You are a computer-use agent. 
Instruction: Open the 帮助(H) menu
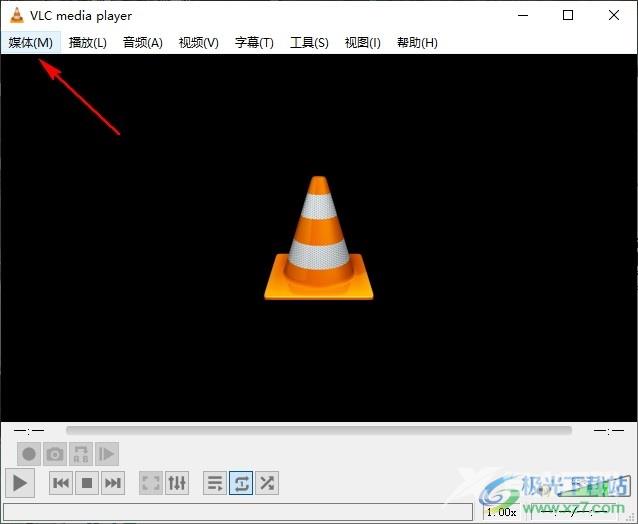(417, 42)
